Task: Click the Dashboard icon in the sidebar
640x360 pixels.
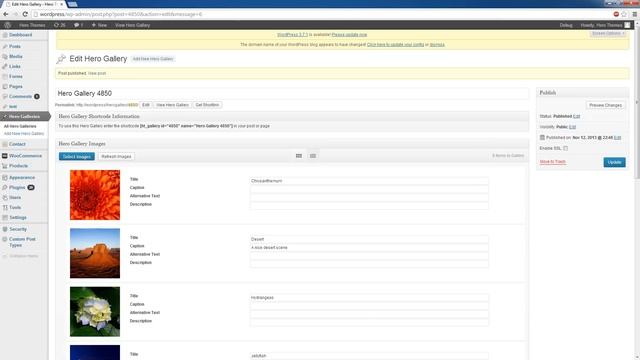Action: 5,35
